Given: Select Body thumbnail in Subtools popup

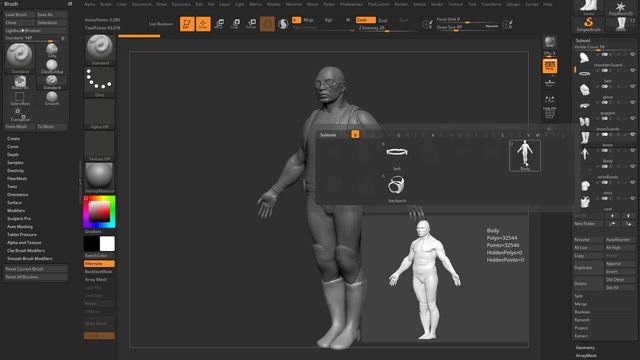Looking at the screenshot, I should (525, 156).
